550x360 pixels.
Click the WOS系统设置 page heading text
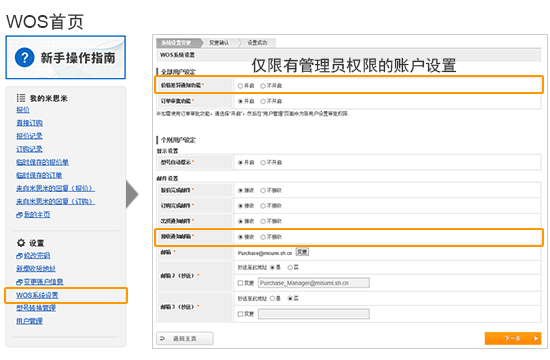point(177,55)
